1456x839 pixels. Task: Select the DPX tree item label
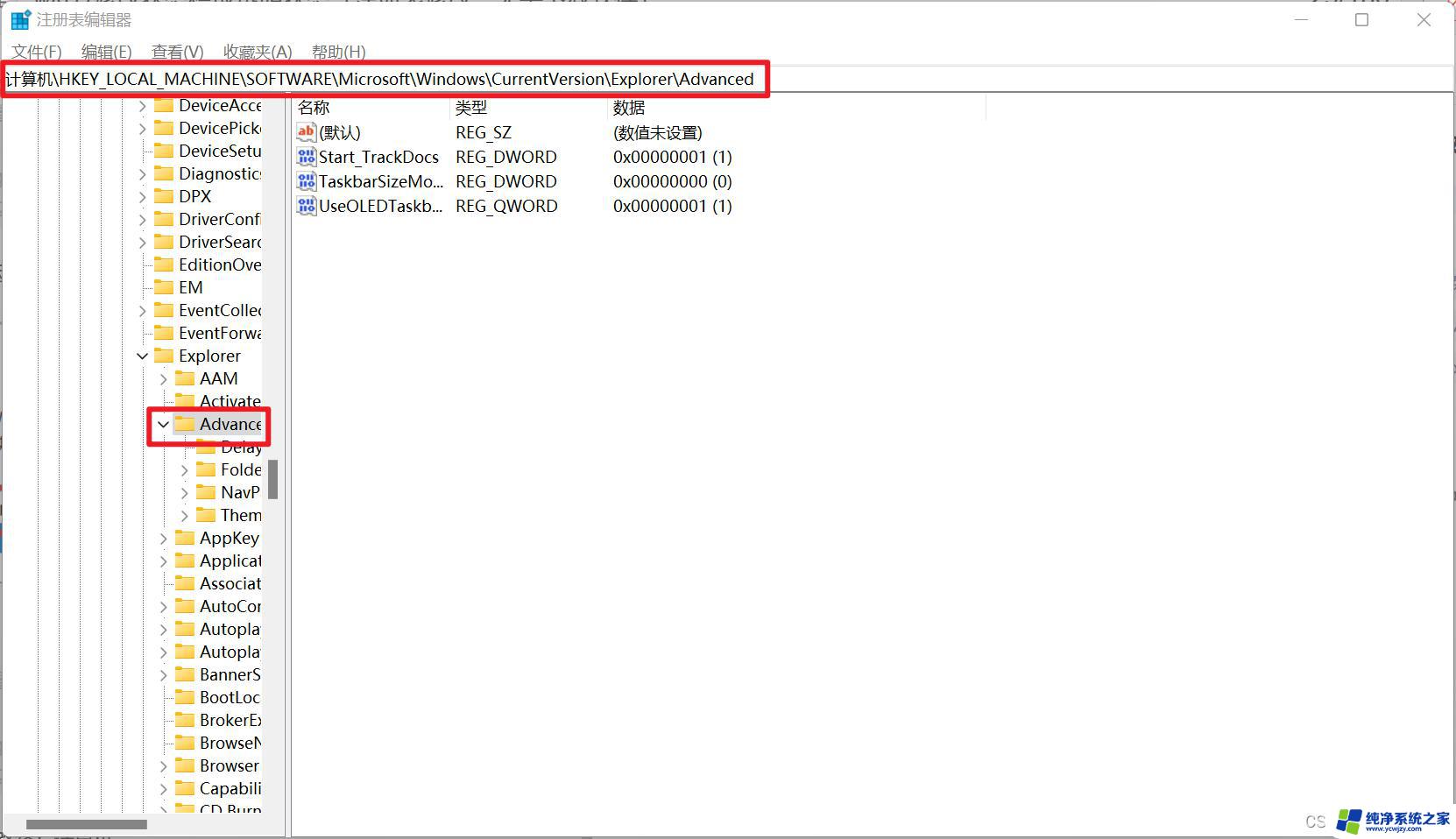coord(194,196)
